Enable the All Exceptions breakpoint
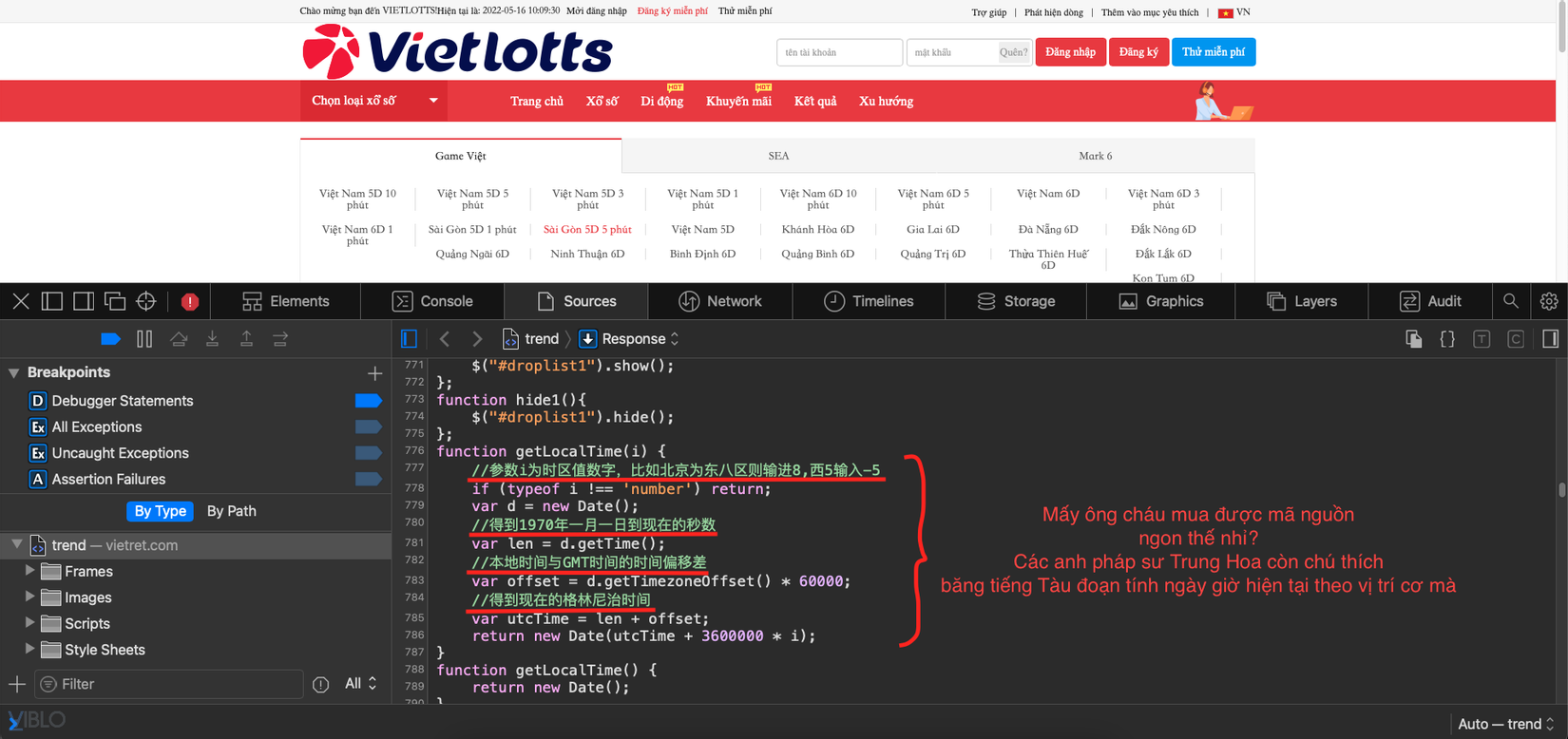Viewport: 1568px width, 739px height. 368,427
